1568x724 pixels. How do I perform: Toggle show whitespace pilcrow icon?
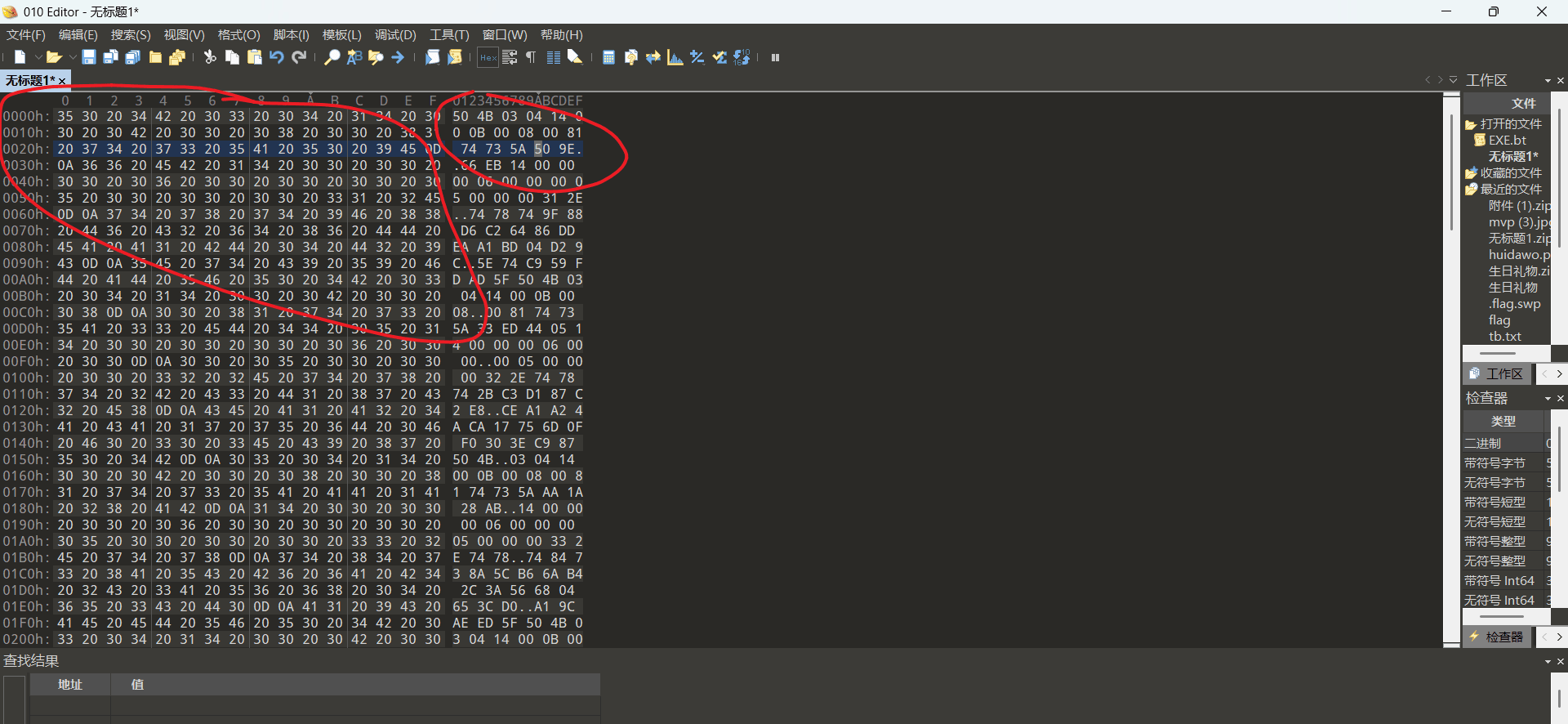[x=531, y=57]
